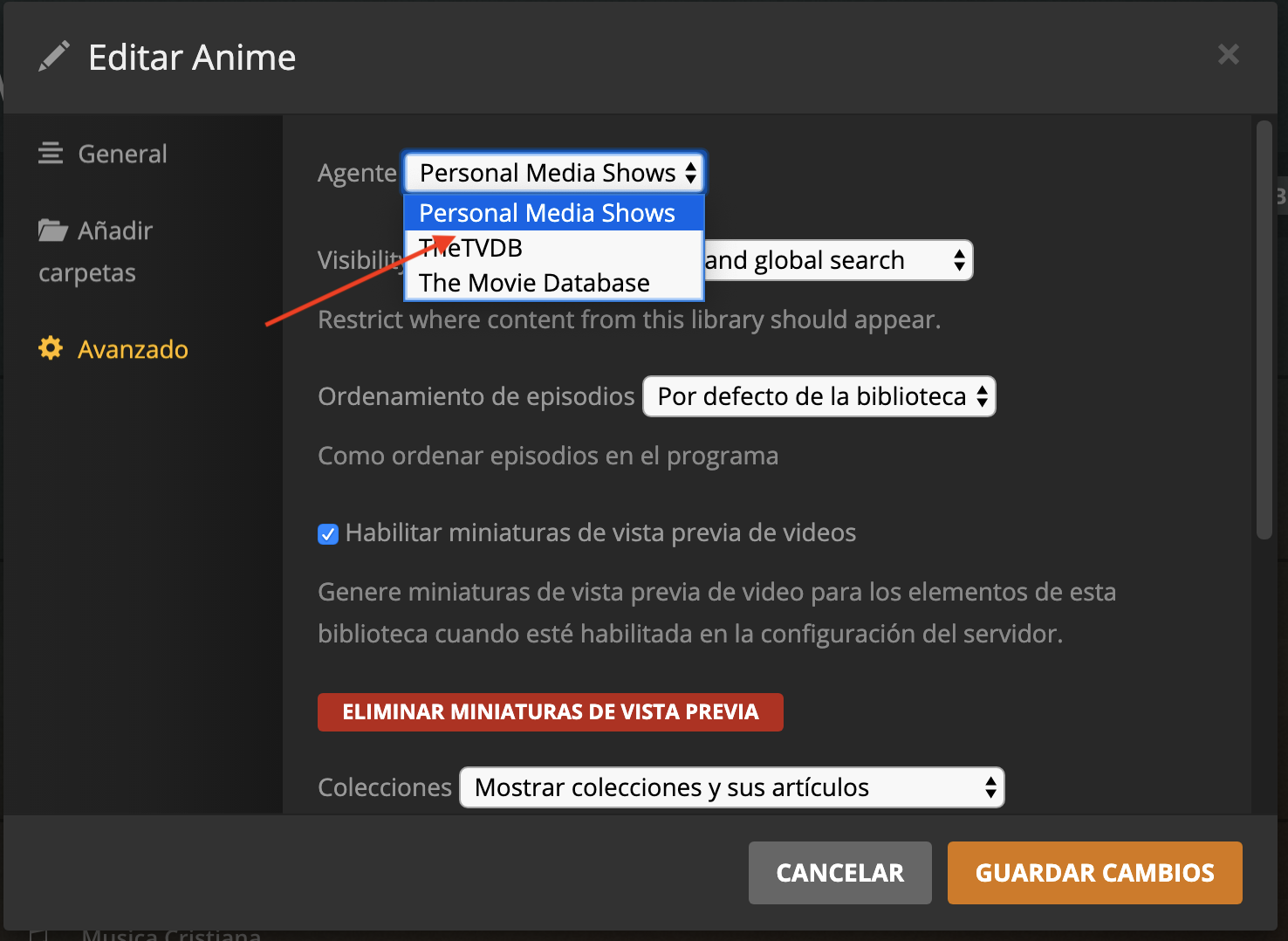Choose The Movie Database agent option

(x=554, y=283)
